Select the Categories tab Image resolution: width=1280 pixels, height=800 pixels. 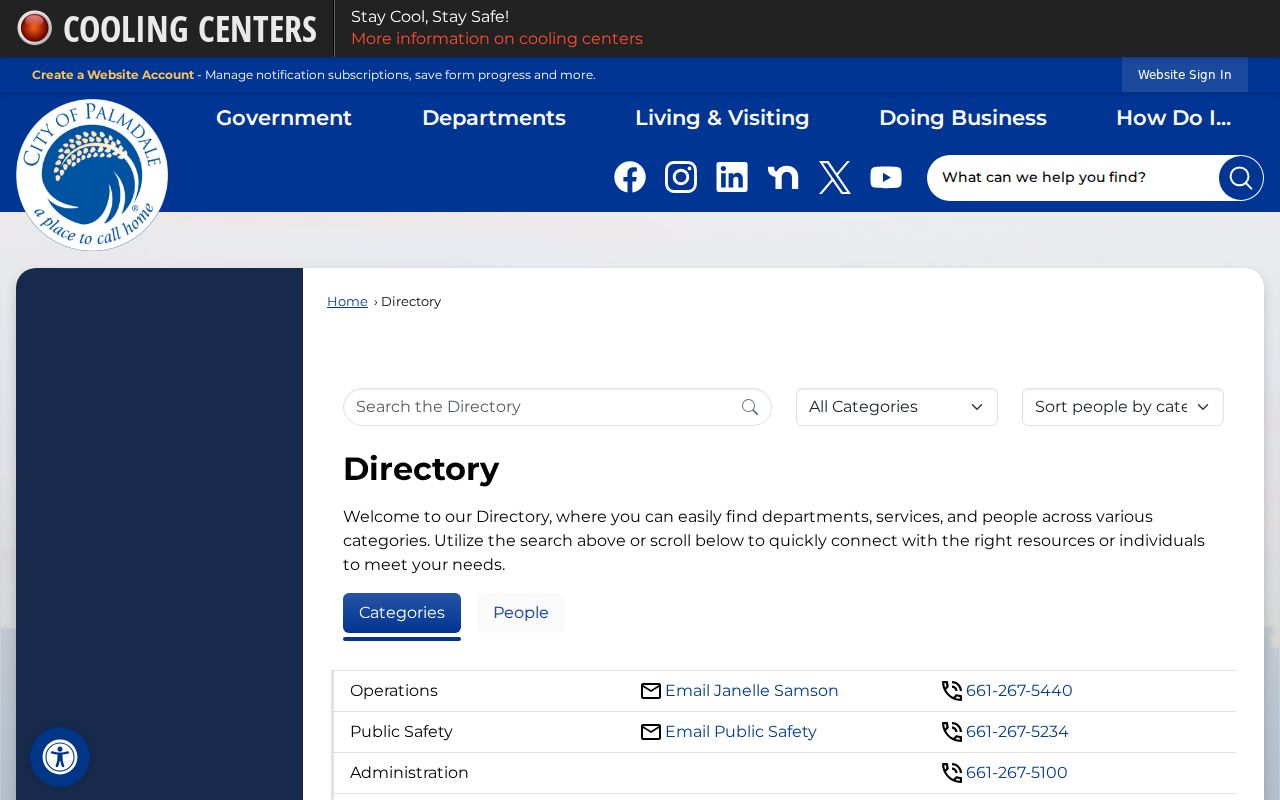click(402, 613)
